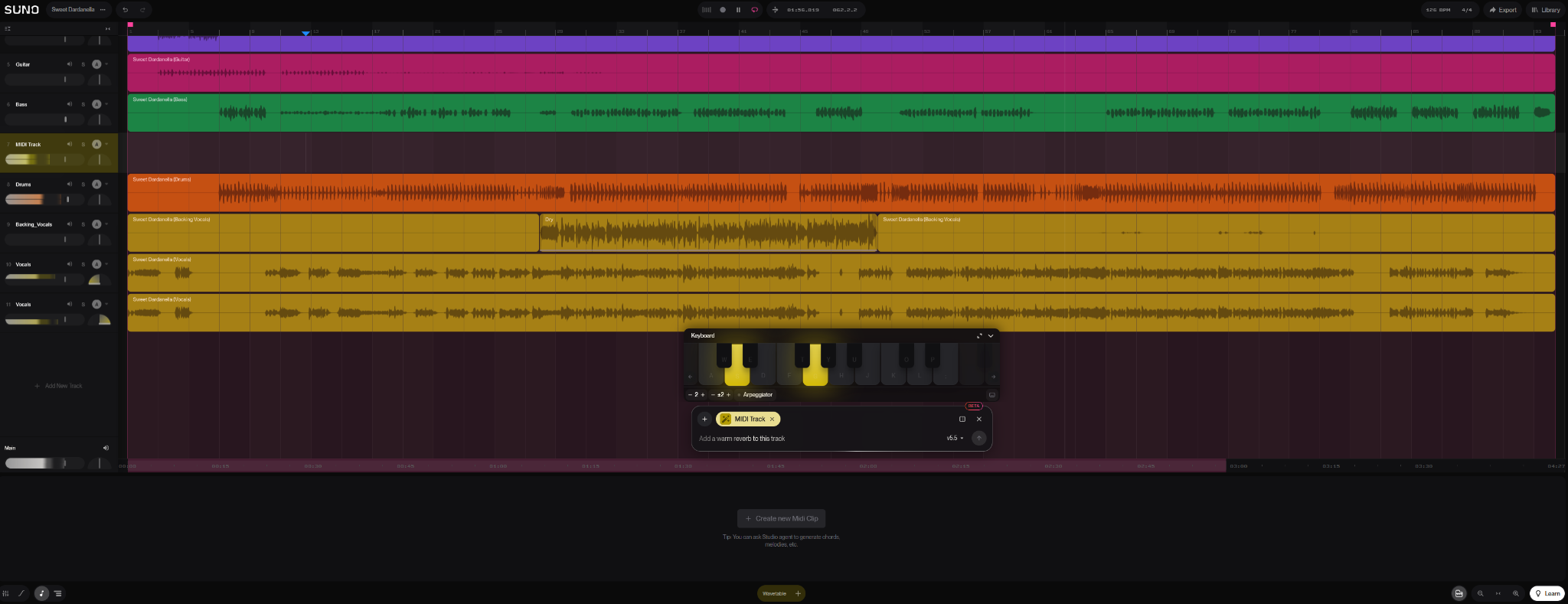Mute the Drums track
This screenshot has width=1568, height=604.
coord(69,184)
